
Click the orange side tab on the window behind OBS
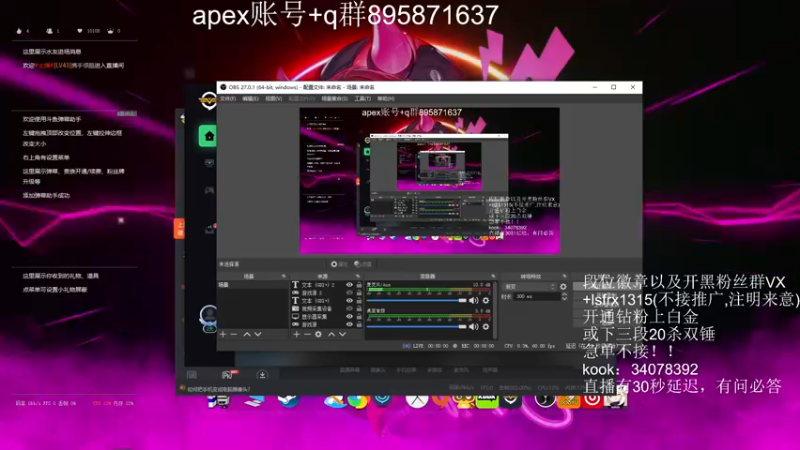click(179, 229)
